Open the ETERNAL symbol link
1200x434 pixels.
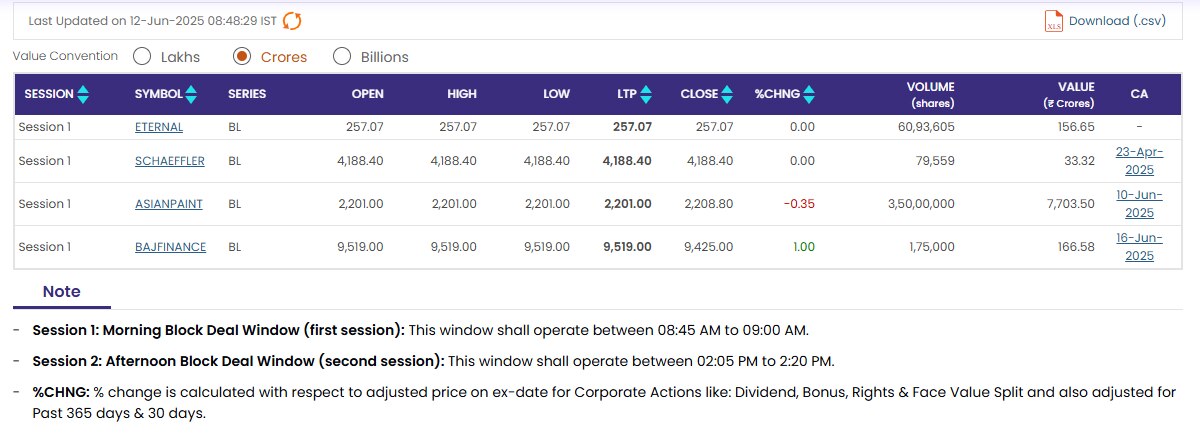coord(159,127)
